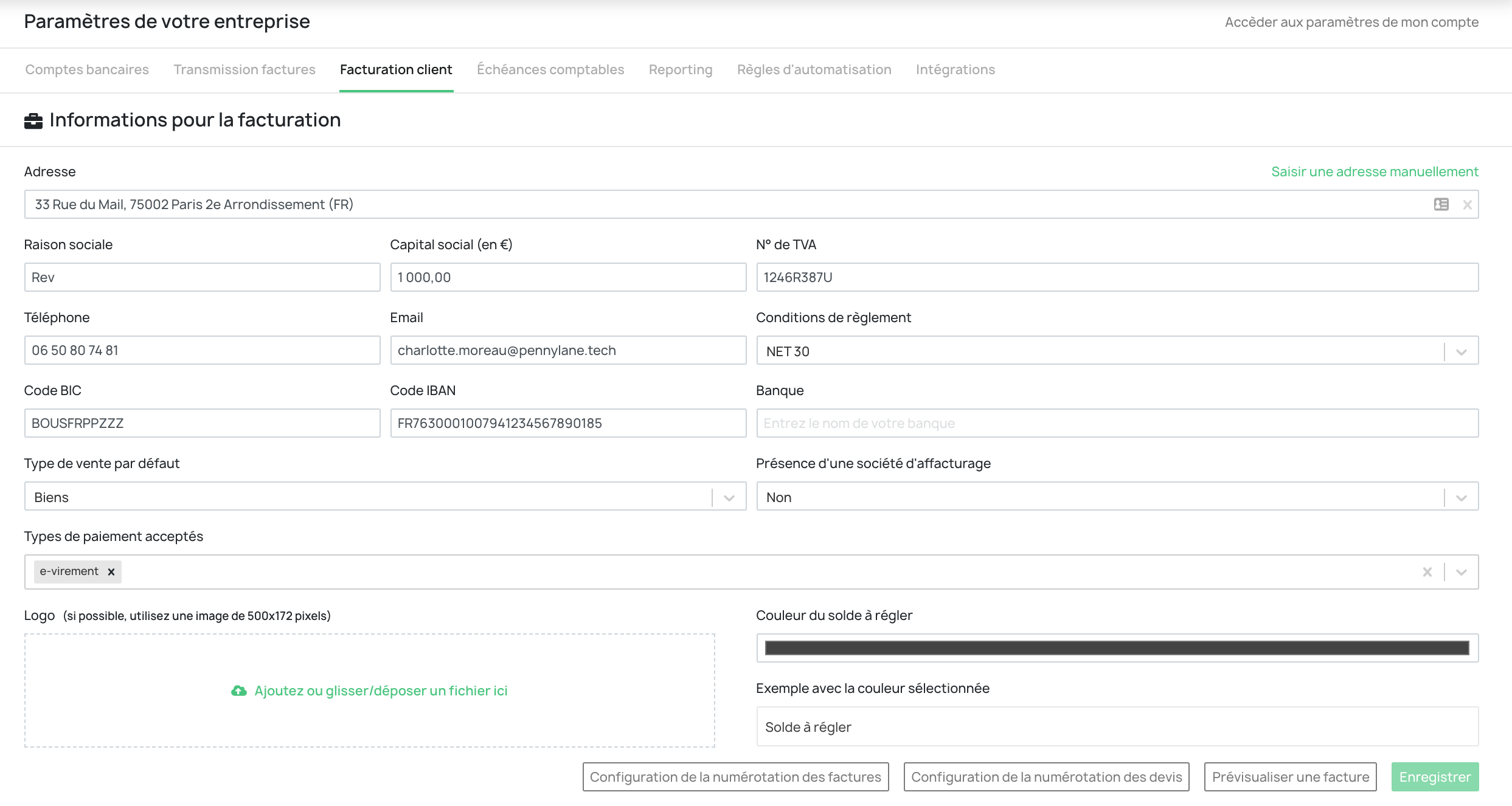Remove the e-virement payment tag
Viewport: 1512px width, 806px height.
[x=111, y=572]
